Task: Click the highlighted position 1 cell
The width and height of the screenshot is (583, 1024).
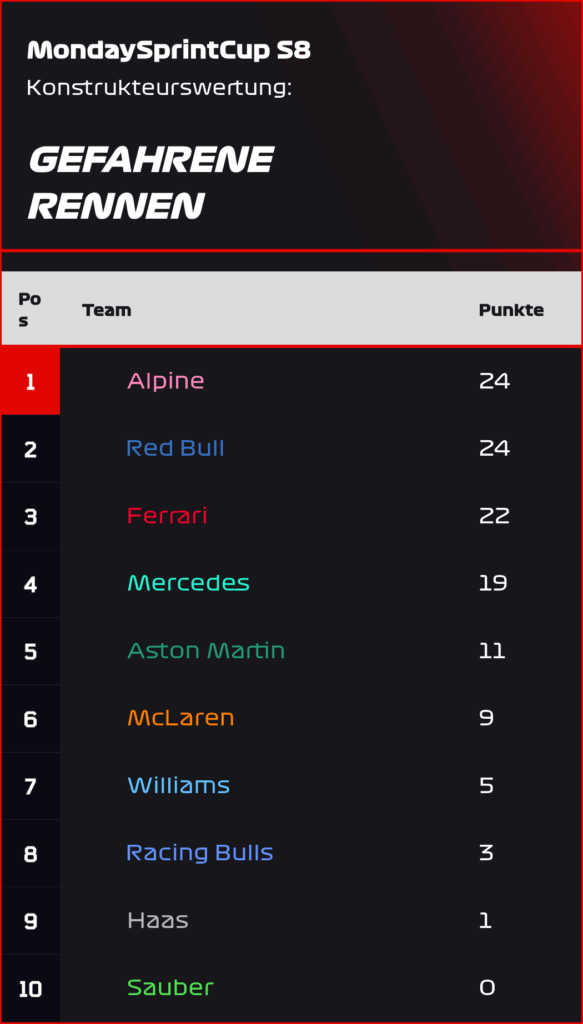Action: (31, 381)
